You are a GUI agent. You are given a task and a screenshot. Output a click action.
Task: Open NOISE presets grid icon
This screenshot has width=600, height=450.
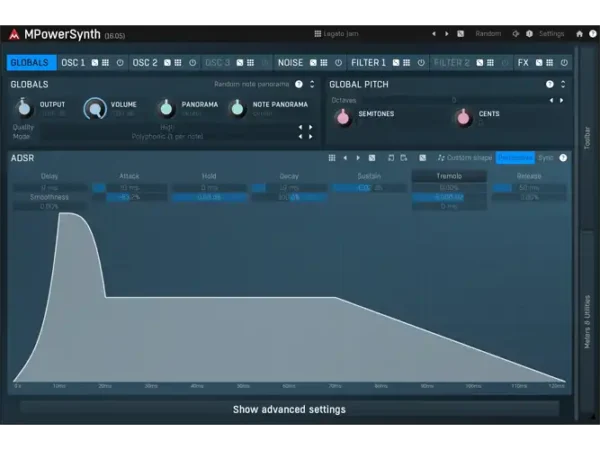(x=324, y=63)
